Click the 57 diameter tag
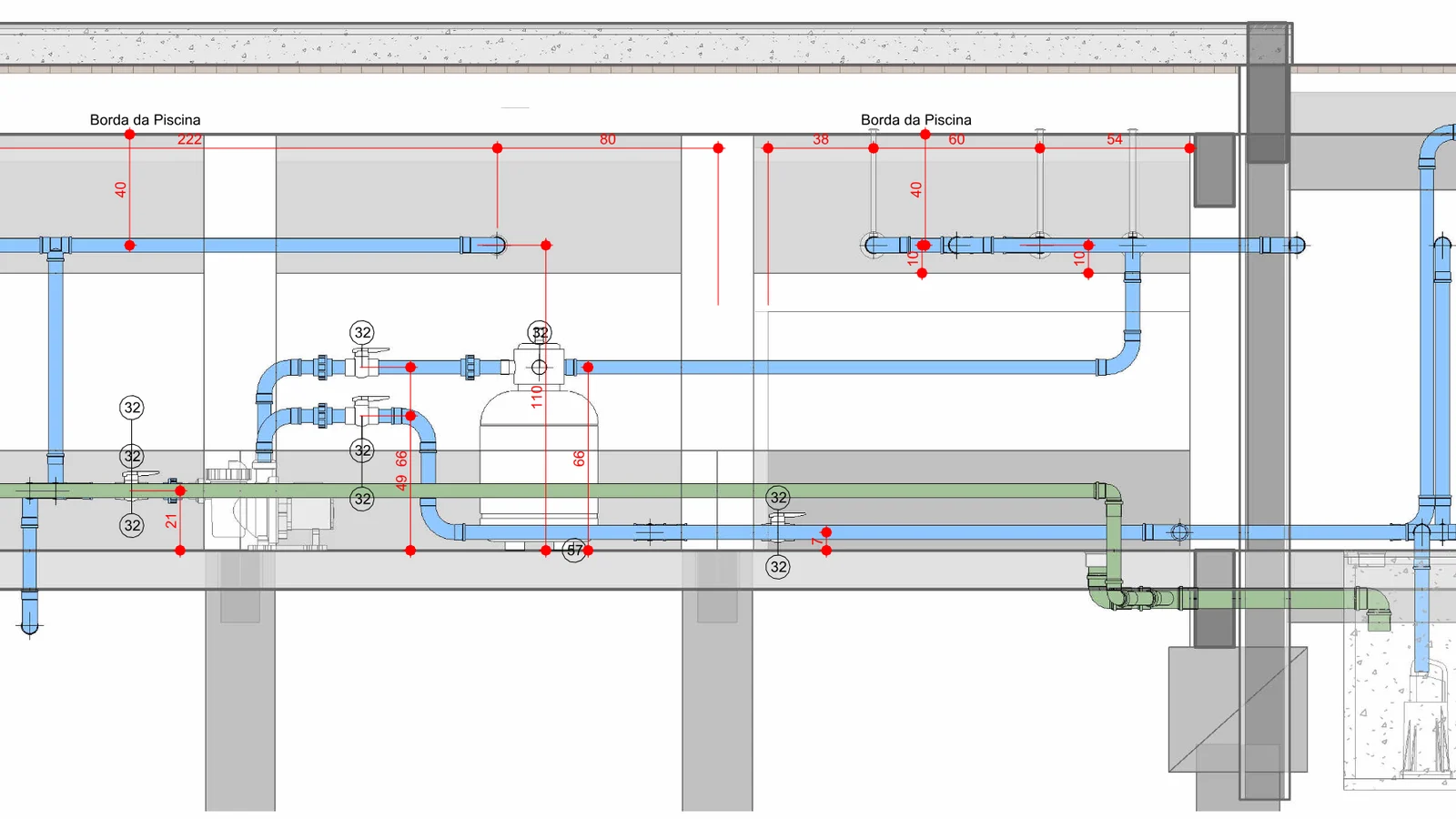This screenshot has height=819, width=1456. (574, 550)
